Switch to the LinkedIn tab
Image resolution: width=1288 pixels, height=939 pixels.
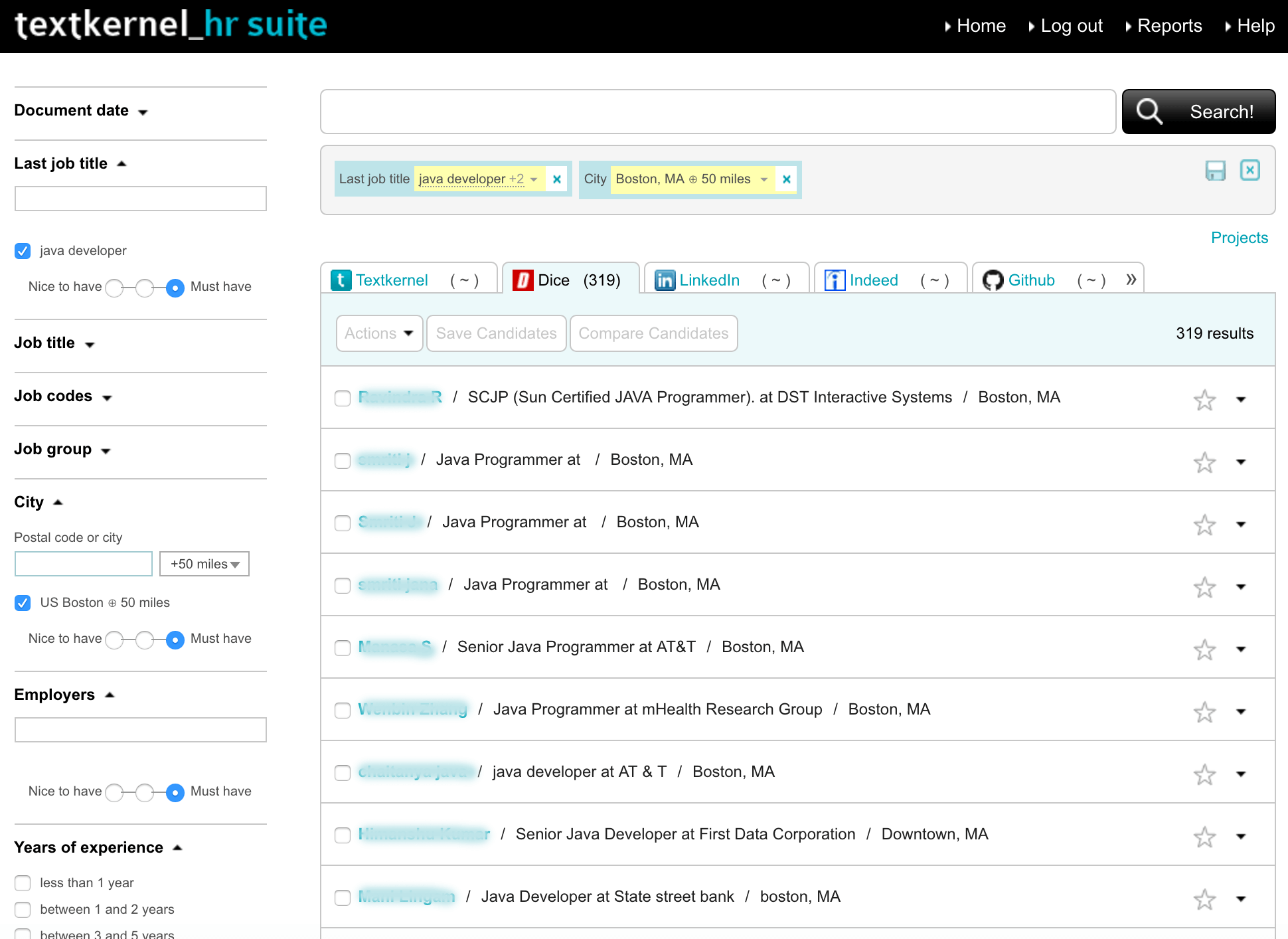726,279
